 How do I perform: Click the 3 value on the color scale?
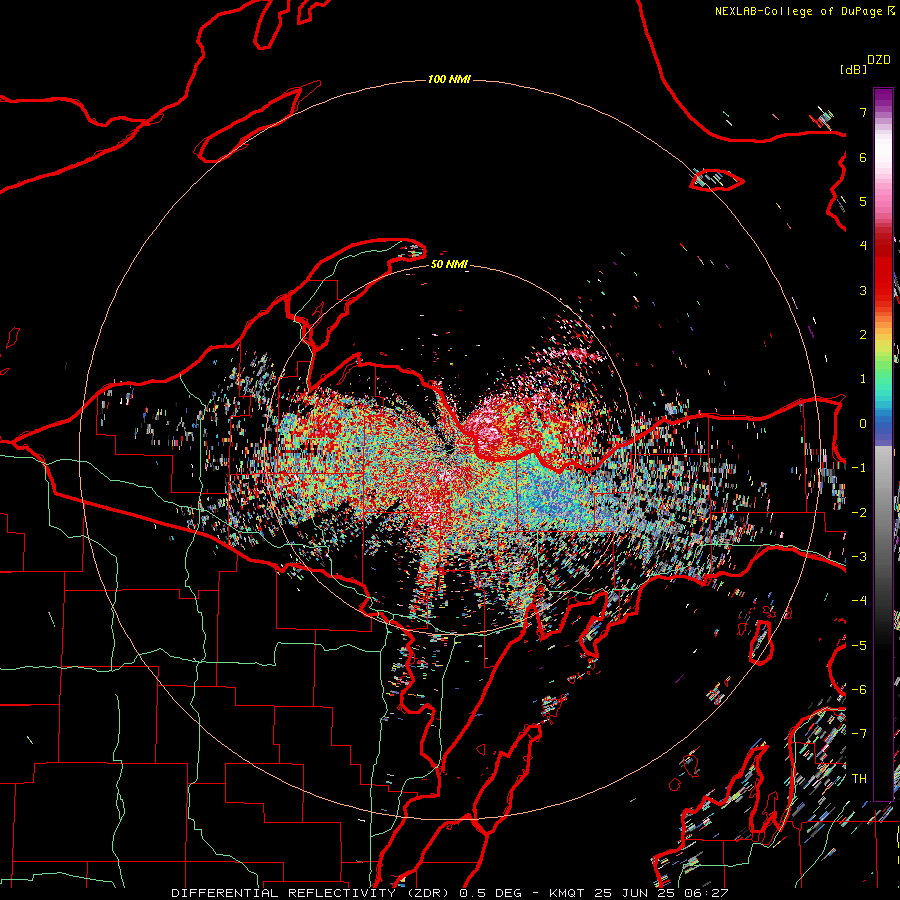[863, 290]
